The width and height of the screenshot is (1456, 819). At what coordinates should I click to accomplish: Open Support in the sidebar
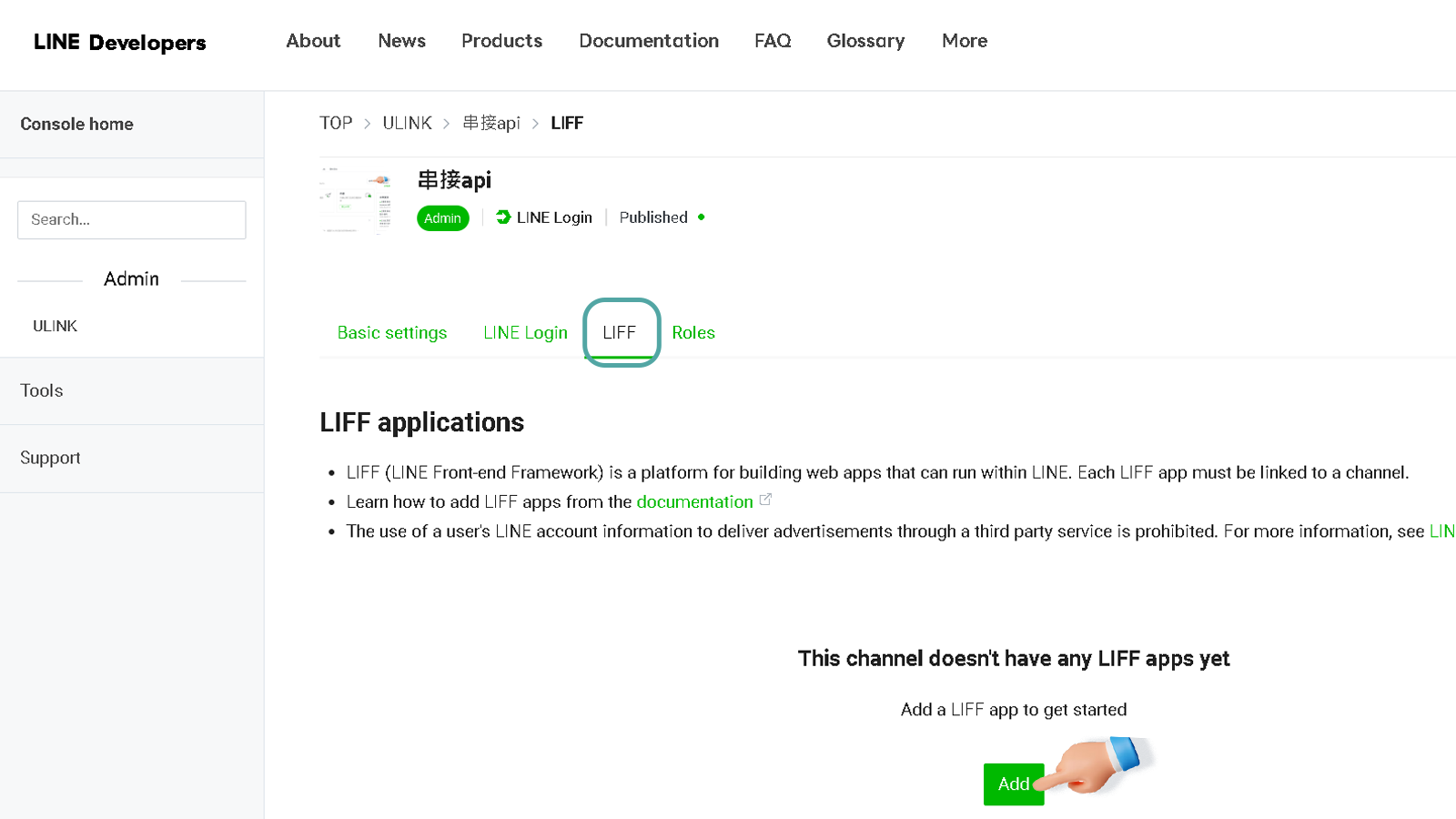[50, 458]
